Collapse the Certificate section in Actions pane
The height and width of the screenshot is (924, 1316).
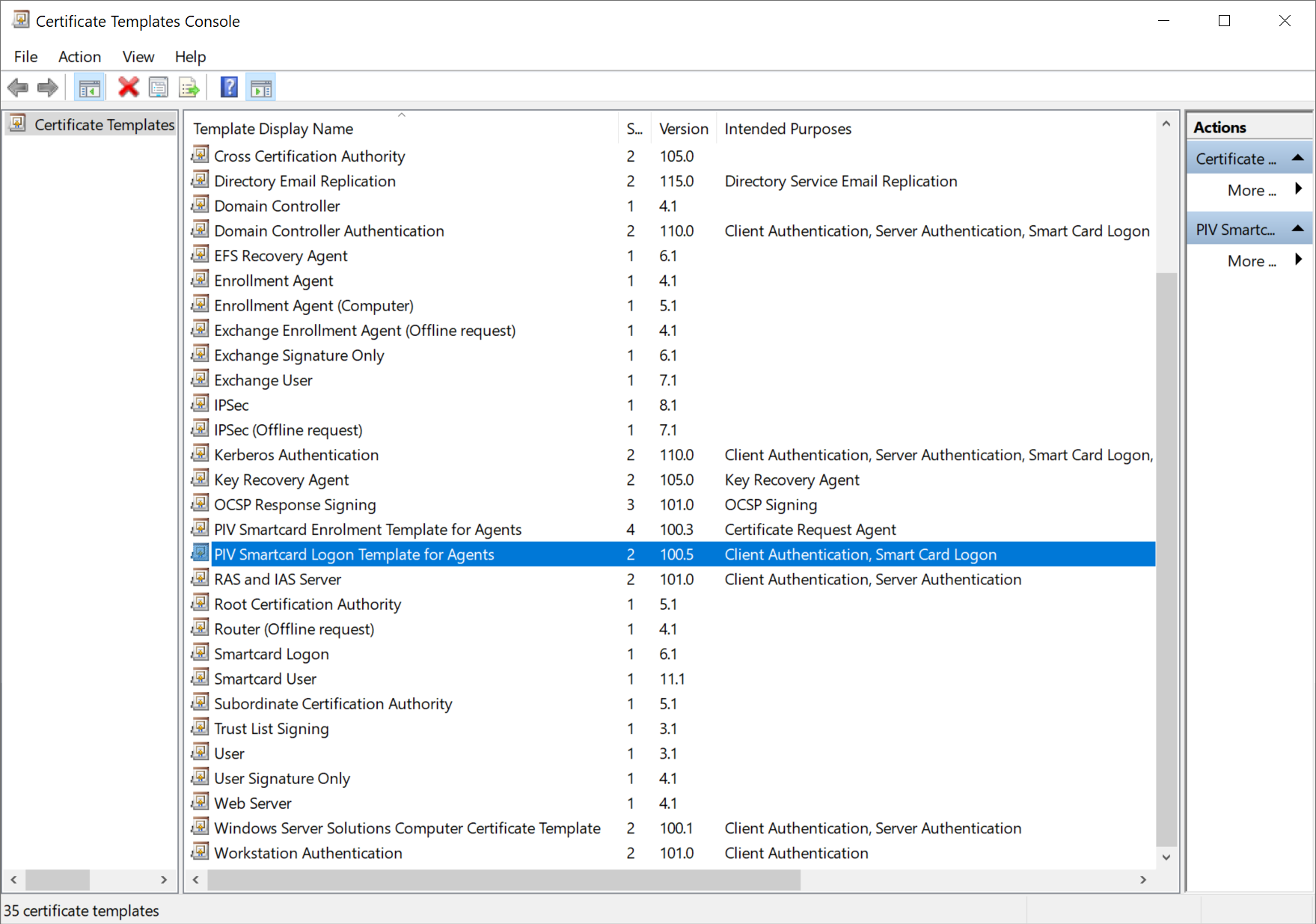(x=1298, y=159)
